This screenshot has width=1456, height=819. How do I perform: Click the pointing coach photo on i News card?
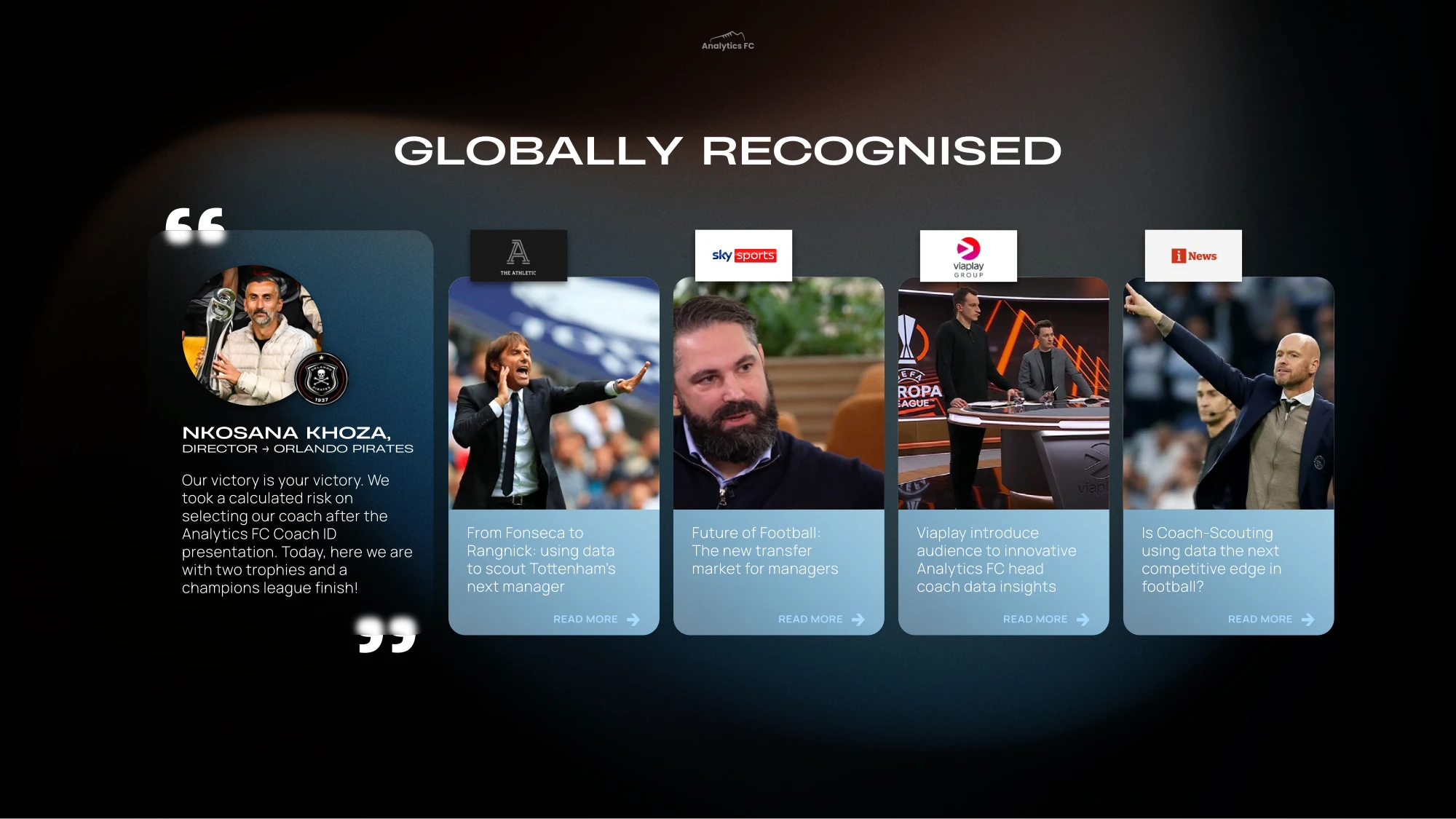point(1229,393)
